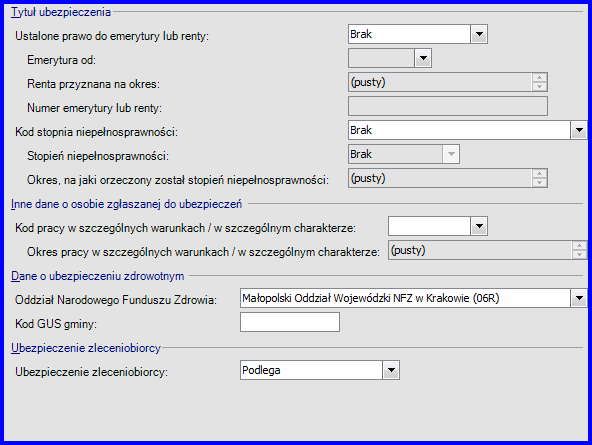Open 'Oddział Narodowego Funduszu Zdrowia' dropdown

click(x=579, y=298)
